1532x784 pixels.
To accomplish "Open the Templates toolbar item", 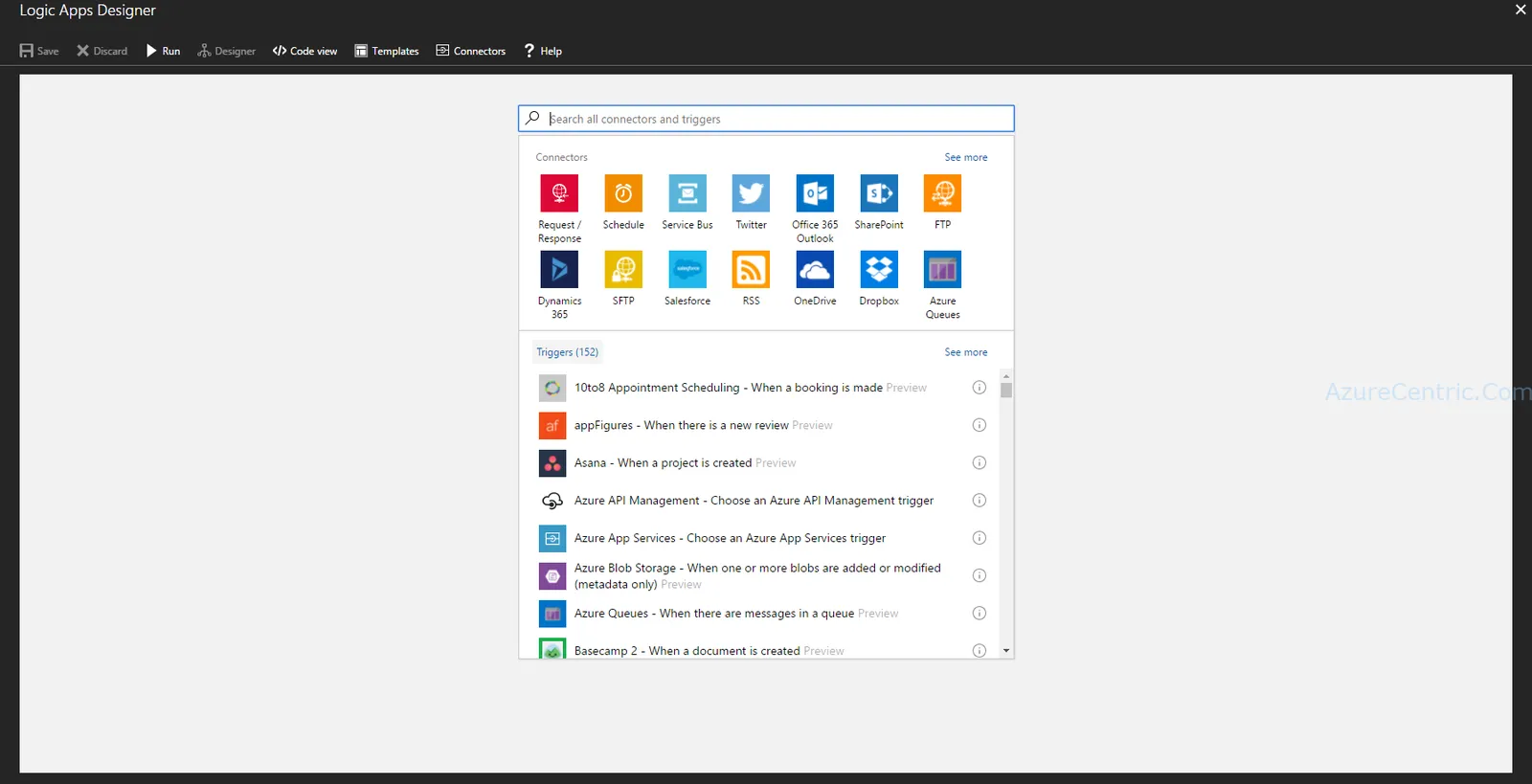I will pos(387,51).
